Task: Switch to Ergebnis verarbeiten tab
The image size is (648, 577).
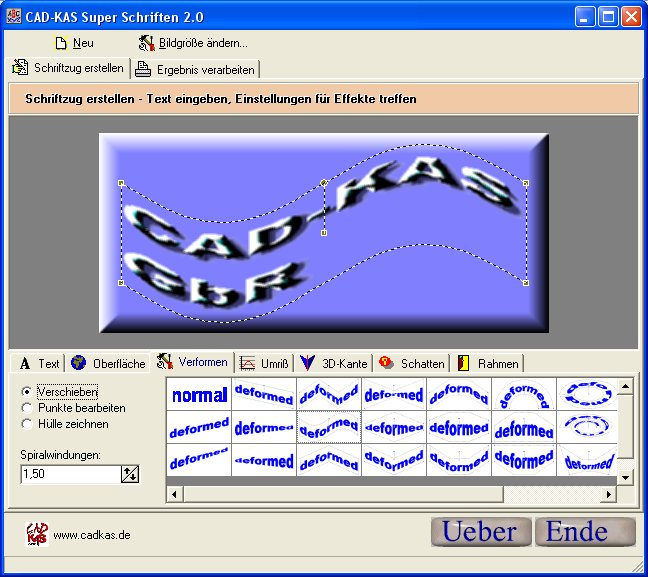Action: tap(196, 68)
